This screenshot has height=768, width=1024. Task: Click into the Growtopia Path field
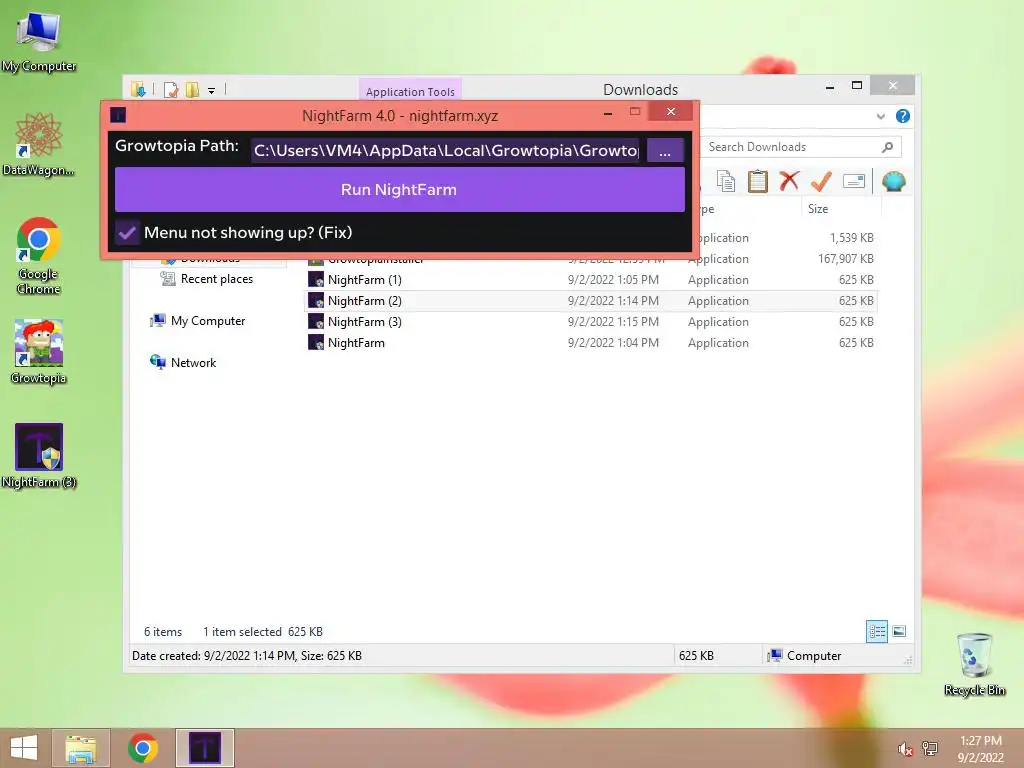point(446,151)
